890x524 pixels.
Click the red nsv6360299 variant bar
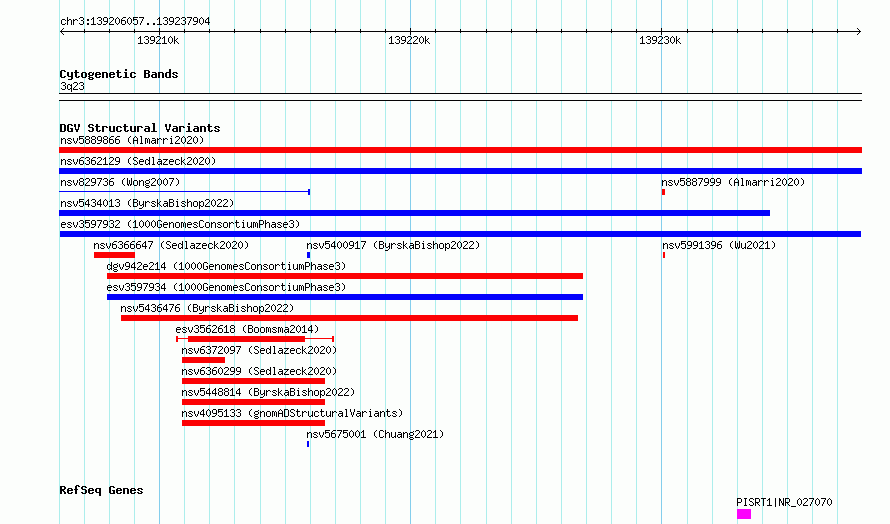pos(253,381)
